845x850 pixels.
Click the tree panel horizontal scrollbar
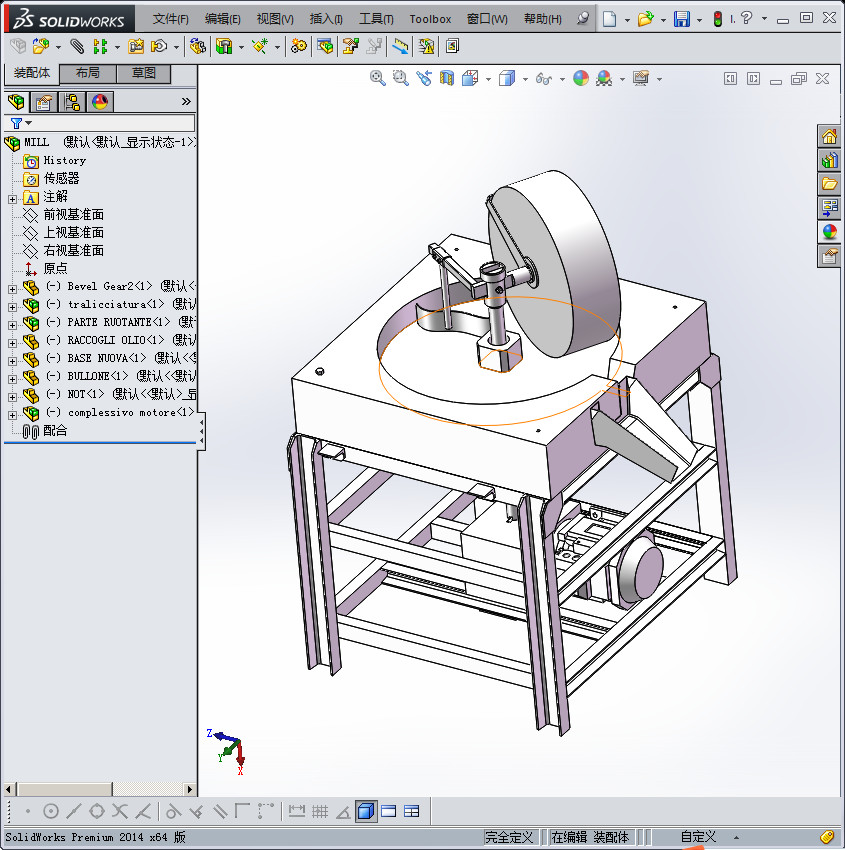click(99, 789)
